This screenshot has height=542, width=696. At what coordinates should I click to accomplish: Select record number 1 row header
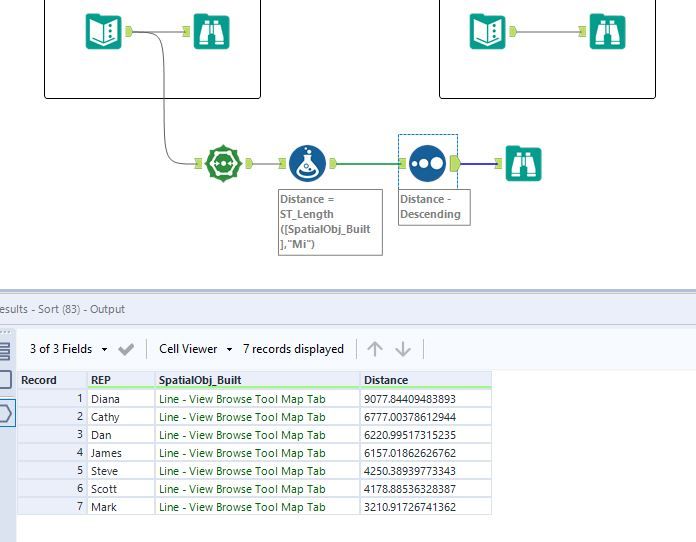(52, 399)
